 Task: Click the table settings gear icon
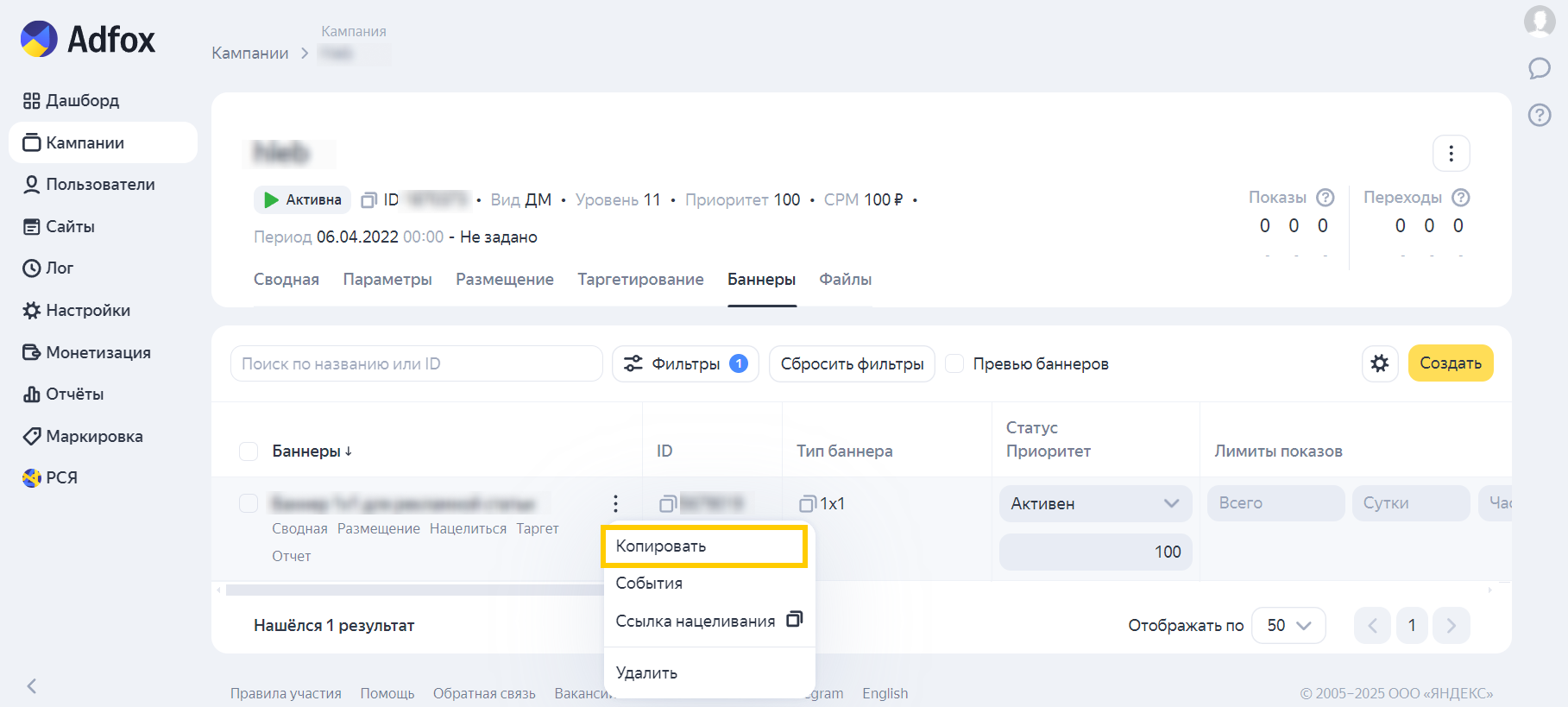pos(1379,363)
